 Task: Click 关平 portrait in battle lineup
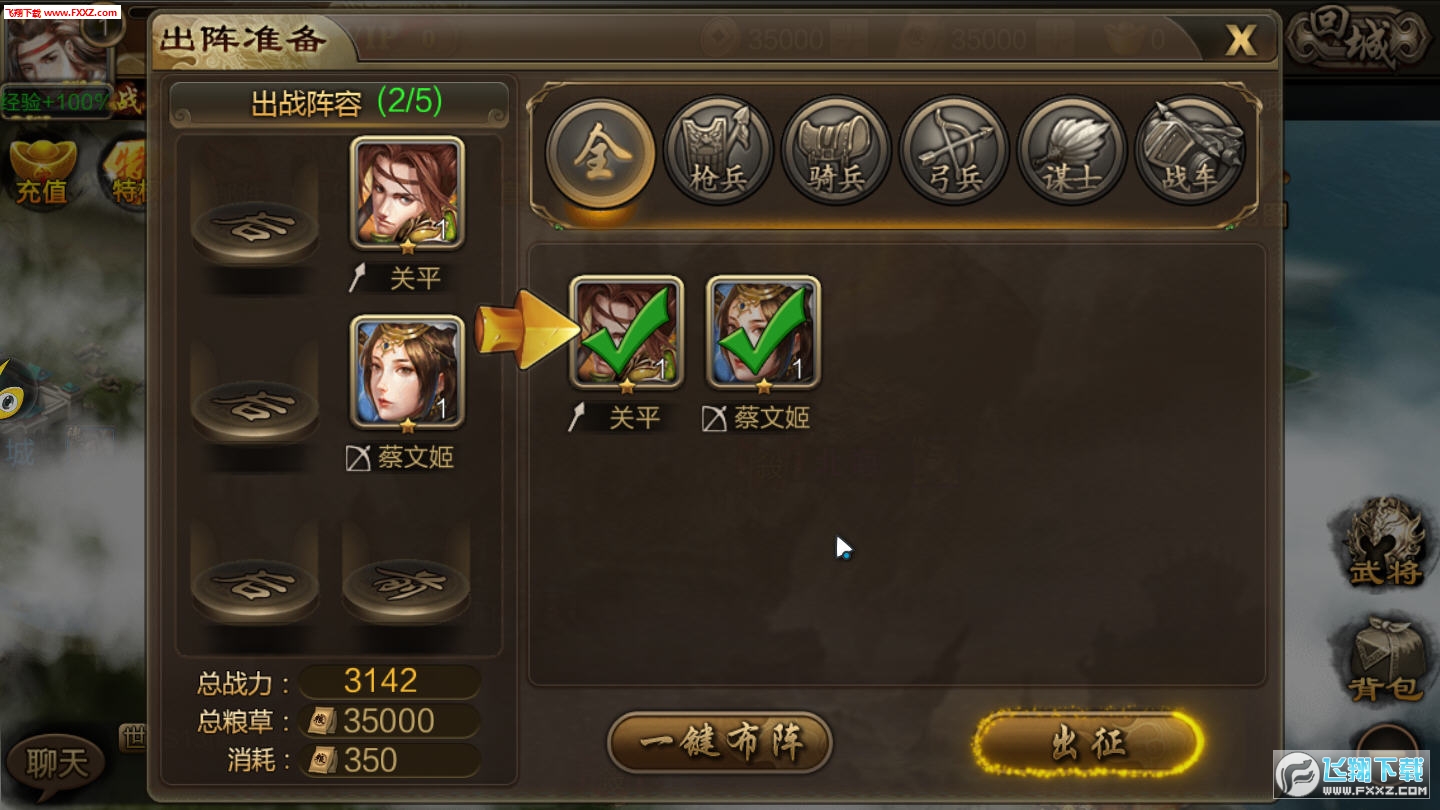click(407, 193)
